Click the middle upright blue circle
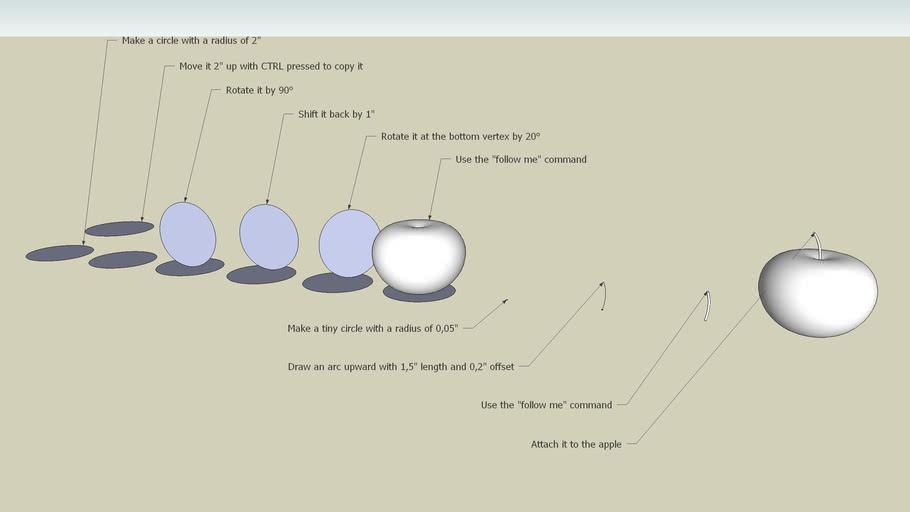Viewport: 910px width, 512px height. point(269,236)
